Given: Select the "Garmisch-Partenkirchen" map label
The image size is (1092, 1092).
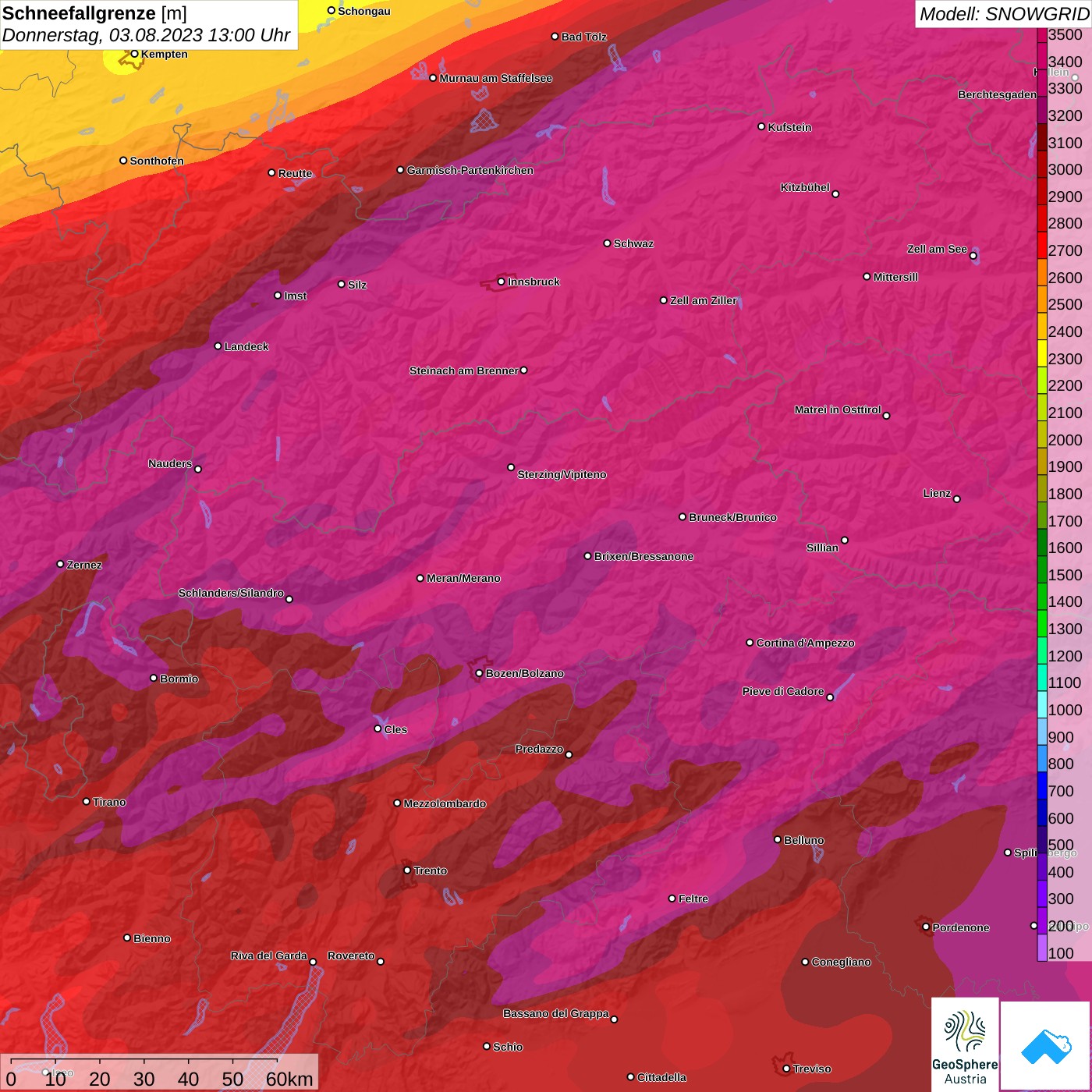Looking at the screenshot, I should (x=470, y=170).
